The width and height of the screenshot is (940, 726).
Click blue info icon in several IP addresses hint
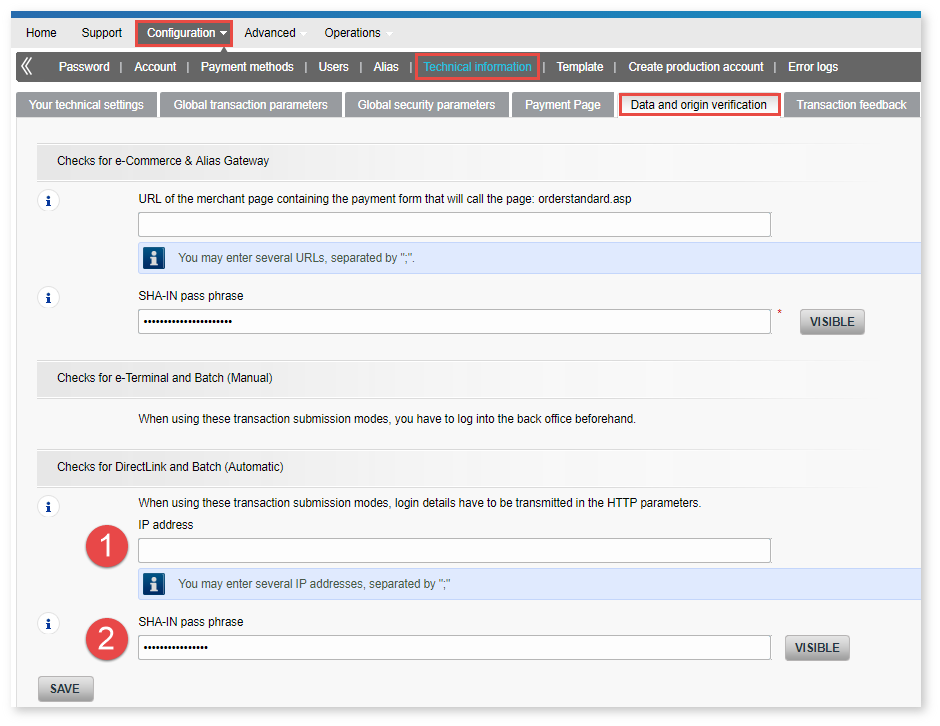click(154, 583)
